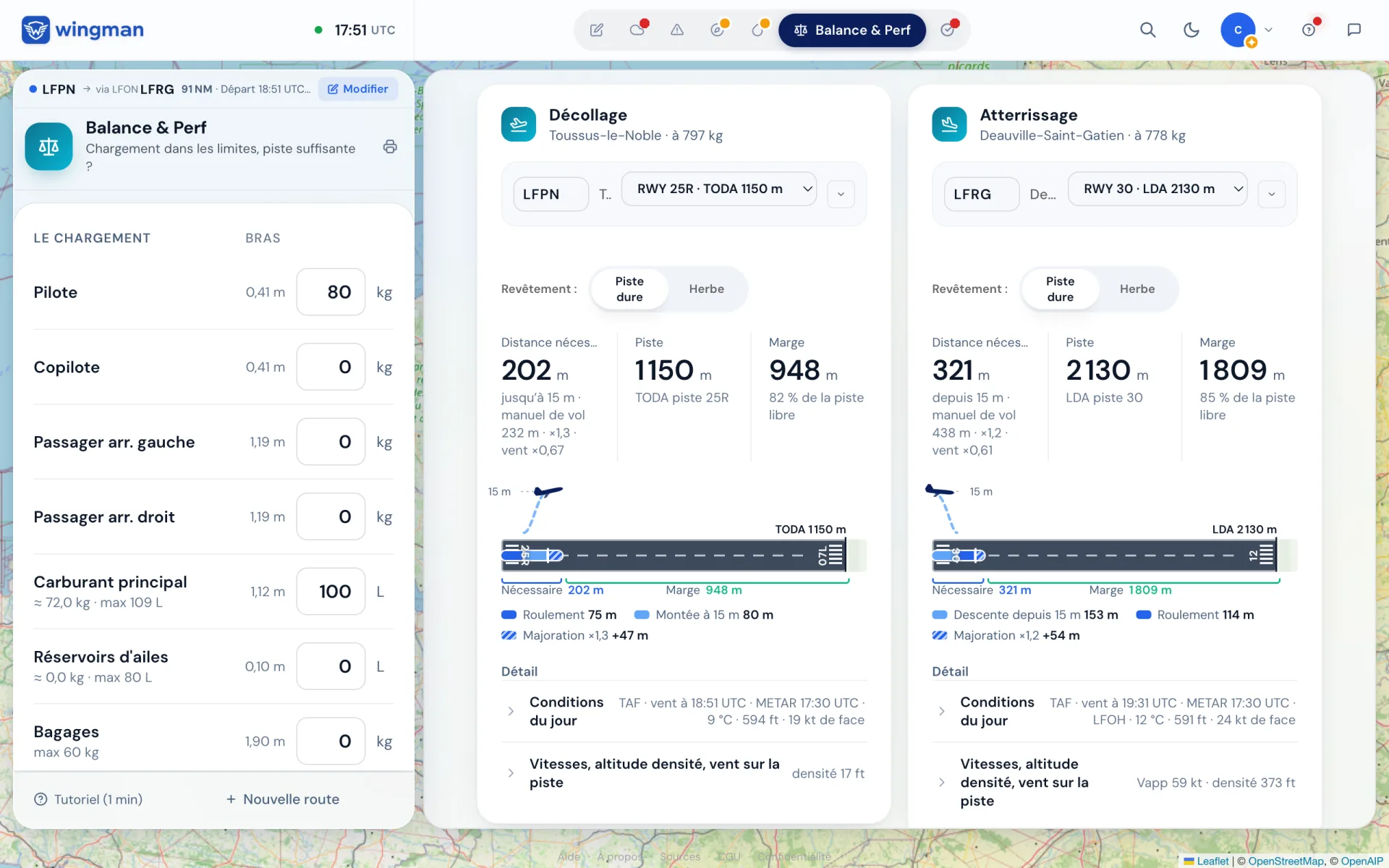The height and width of the screenshot is (868, 1389).
Task: Expand the account chevron next to avatar
Action: (x=1268, y=30)
